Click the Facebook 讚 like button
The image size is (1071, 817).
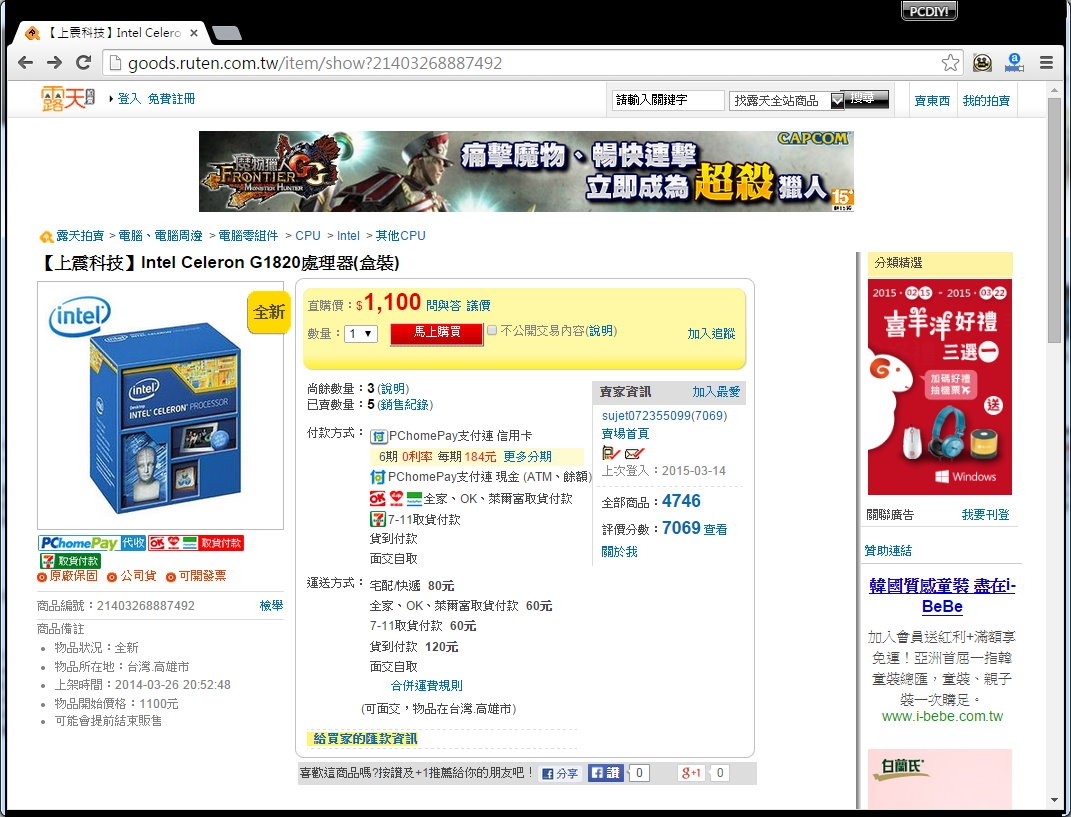[606, 773]
